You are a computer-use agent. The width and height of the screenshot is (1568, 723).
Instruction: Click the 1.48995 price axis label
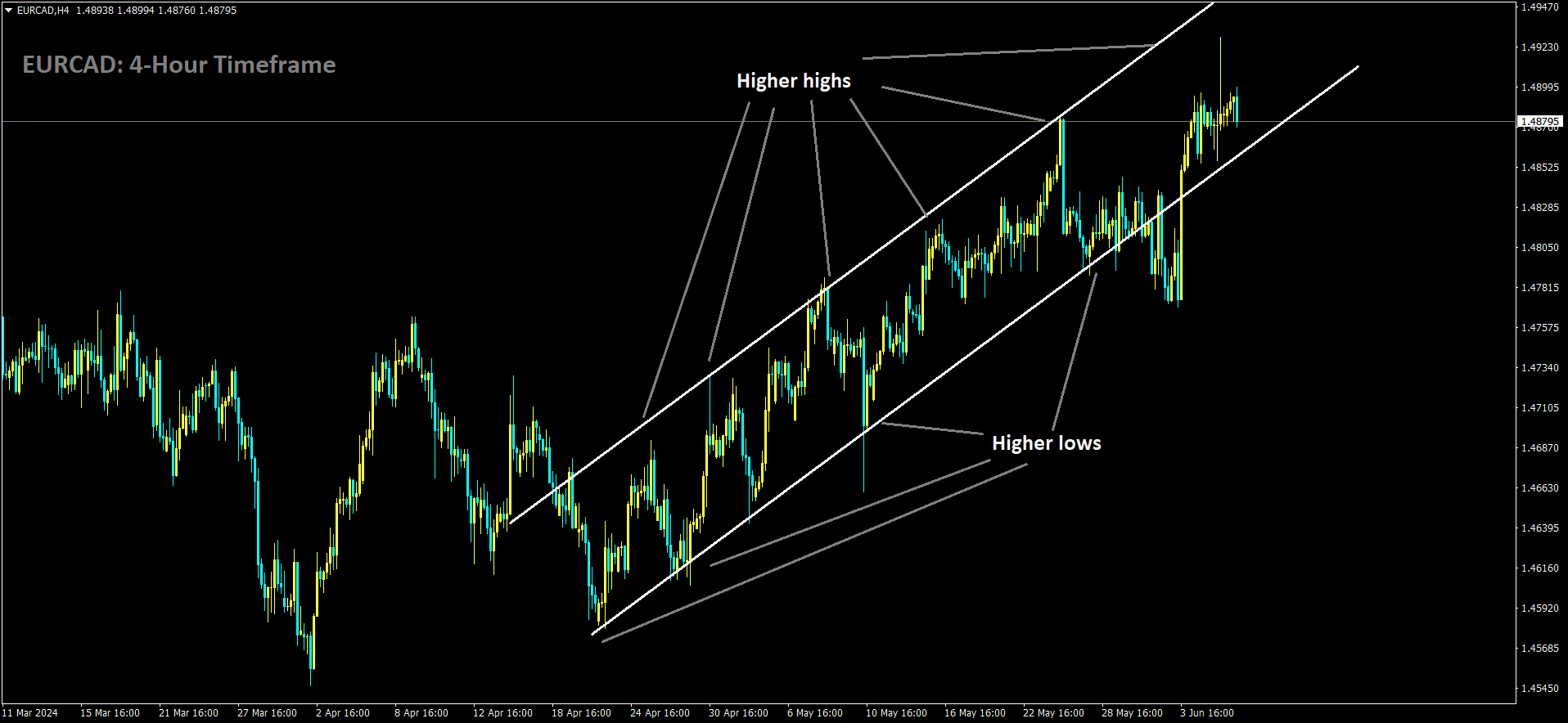pos(1539,87)
